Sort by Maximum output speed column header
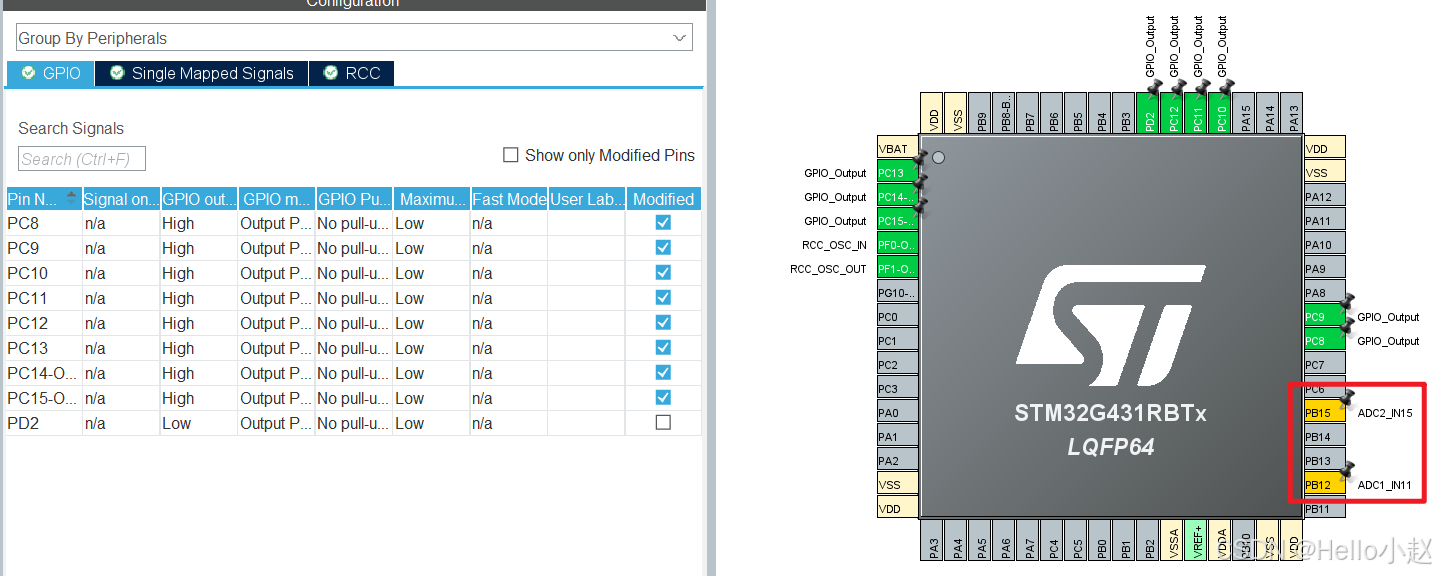This screenshot has width=1437, height=576. click(431, 199)
